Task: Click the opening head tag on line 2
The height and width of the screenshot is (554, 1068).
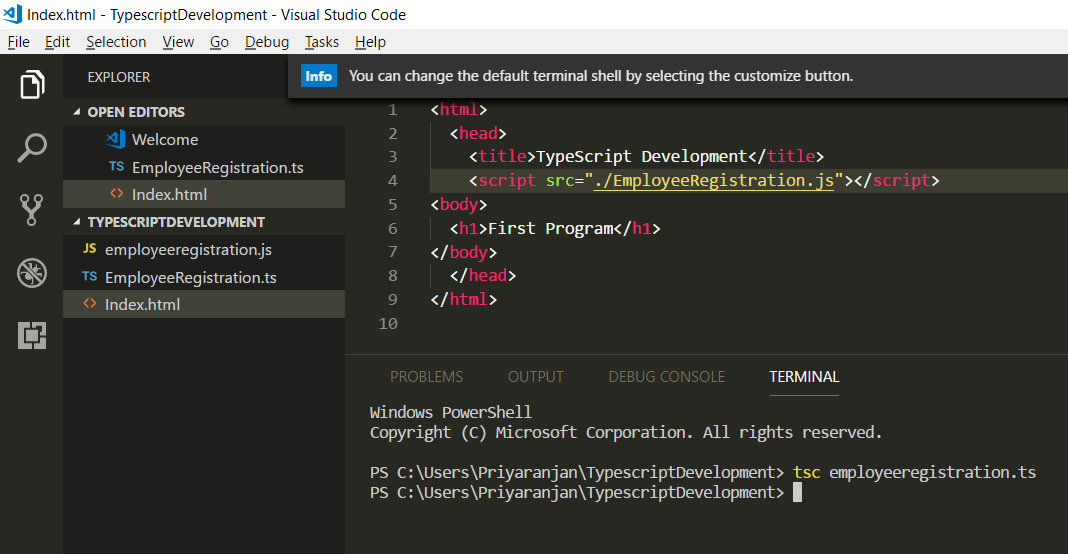Action: tap(478, 134)
